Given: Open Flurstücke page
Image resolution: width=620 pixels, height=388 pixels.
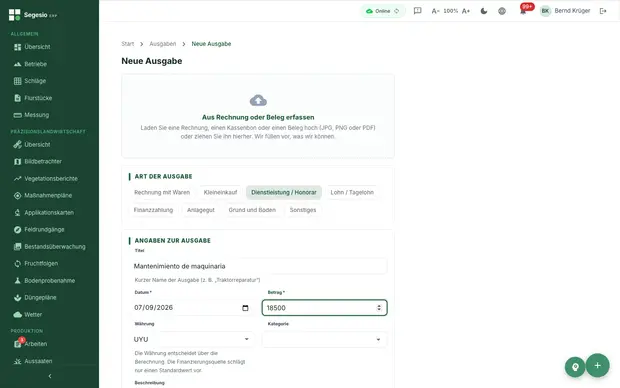Looking at the screenshot, I should coord(38,98).
